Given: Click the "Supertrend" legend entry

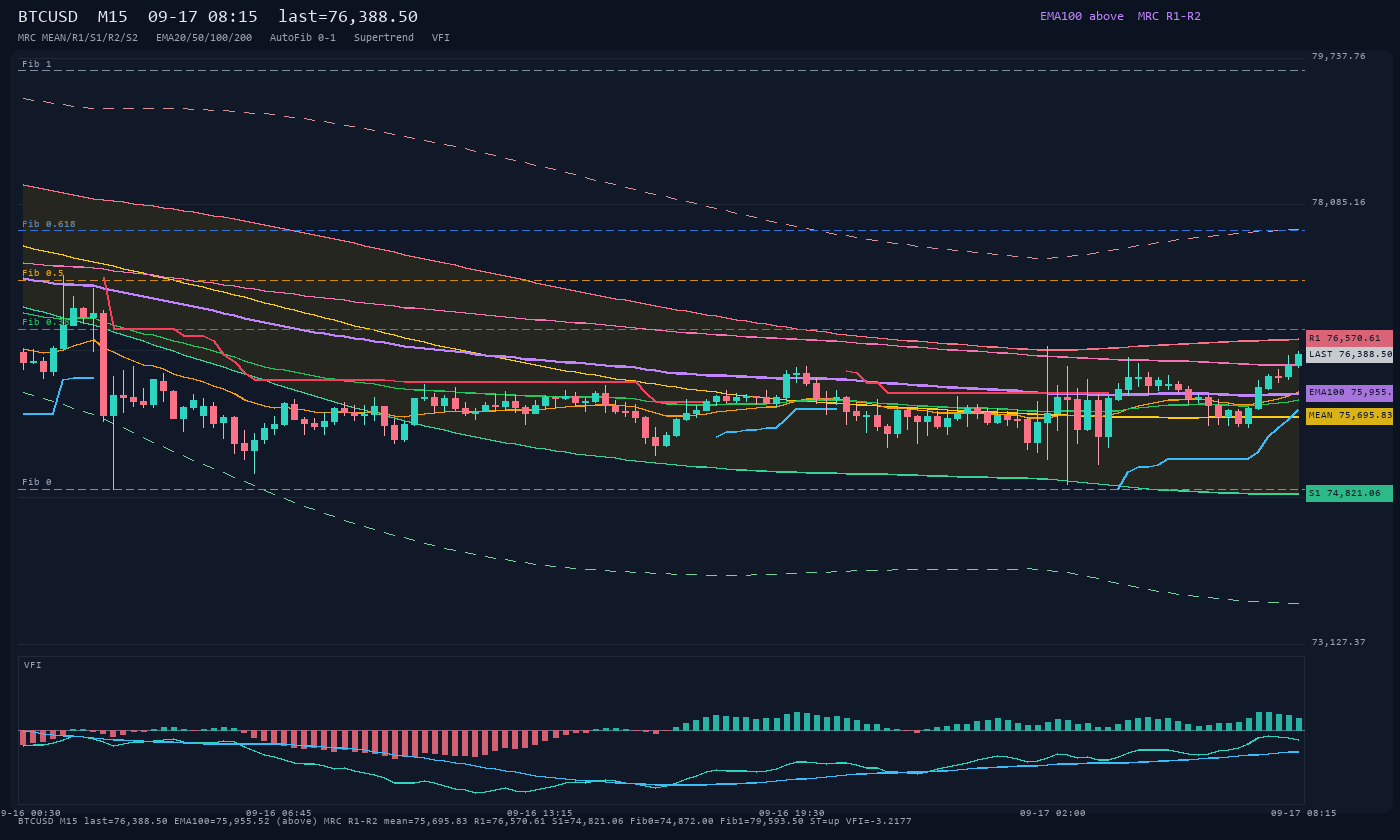Looking at the screenshot, I should (384, 38).
